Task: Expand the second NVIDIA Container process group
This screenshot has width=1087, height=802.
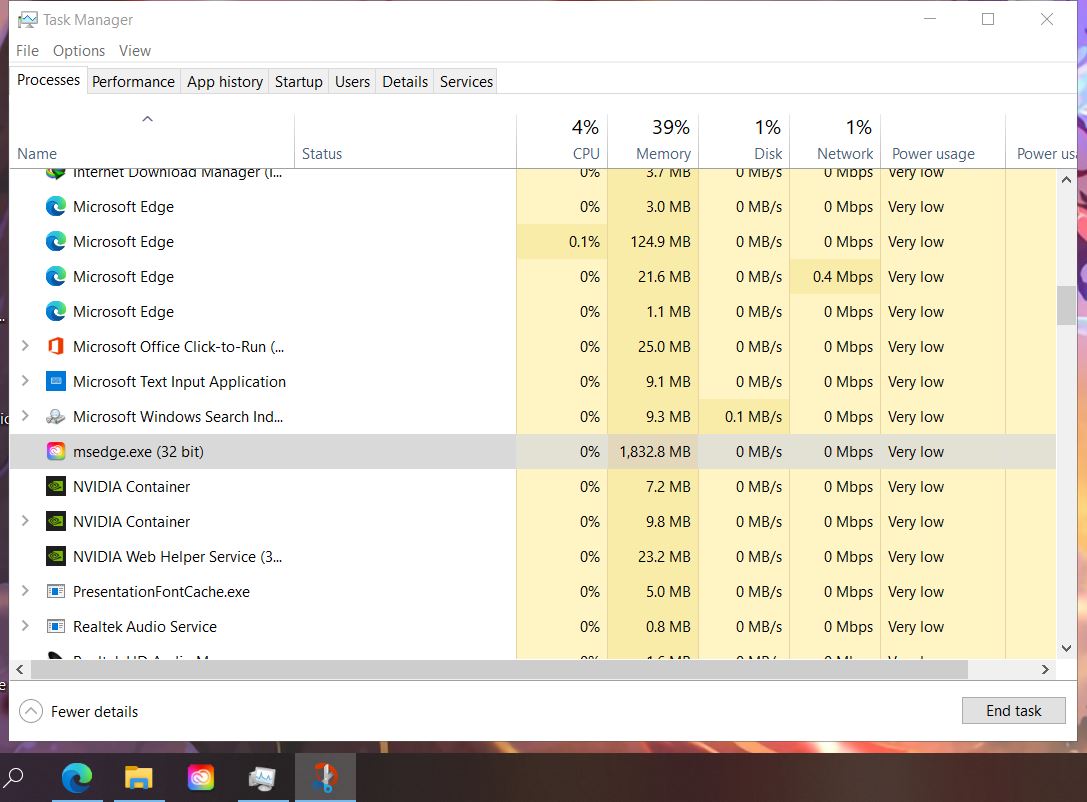Action: pyautogui.click(x=25, y=522)
